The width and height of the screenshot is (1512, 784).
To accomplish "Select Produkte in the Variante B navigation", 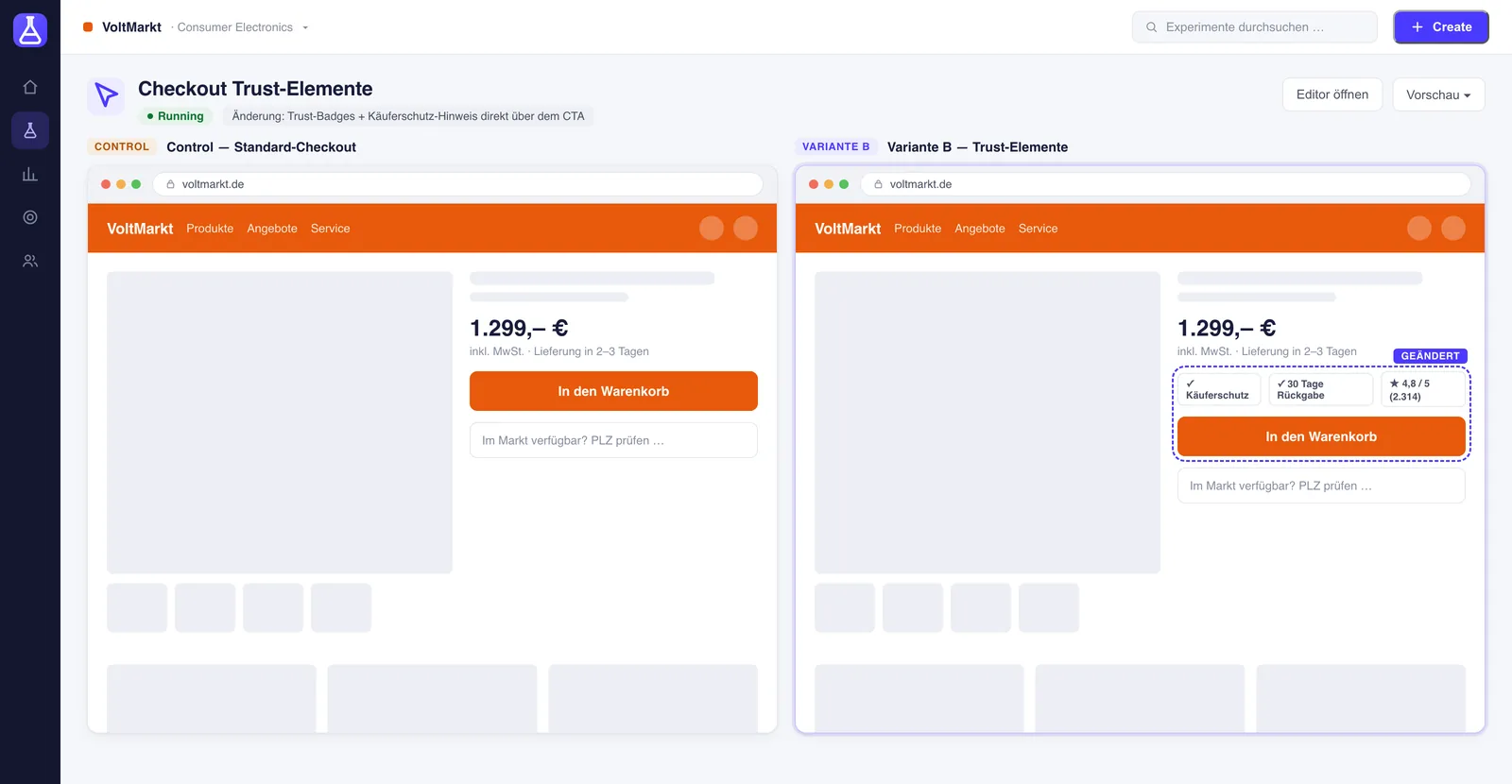I will point(918,229).
